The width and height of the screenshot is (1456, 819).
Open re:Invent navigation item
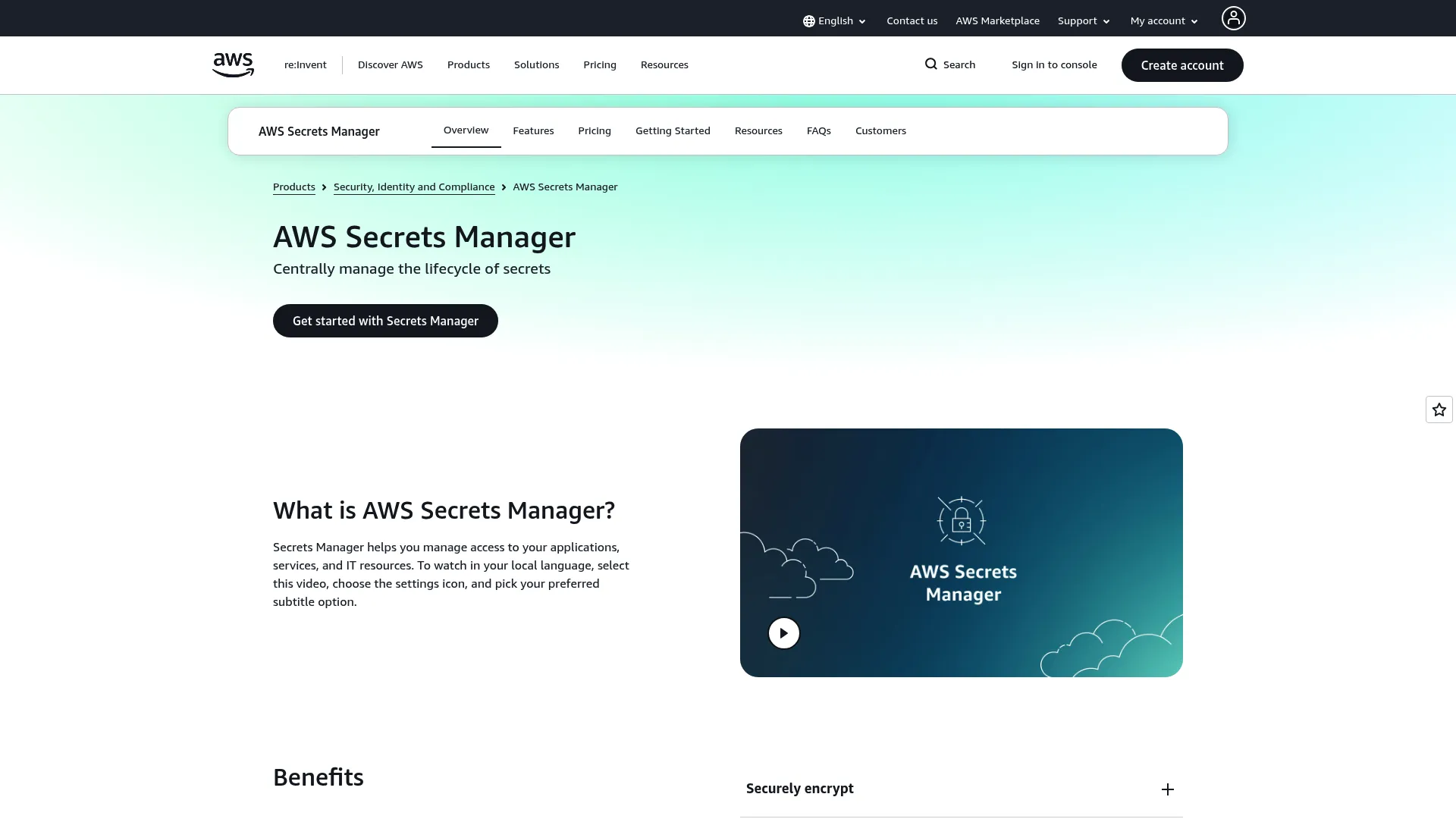pyautogui.click(x=305, y=65)
